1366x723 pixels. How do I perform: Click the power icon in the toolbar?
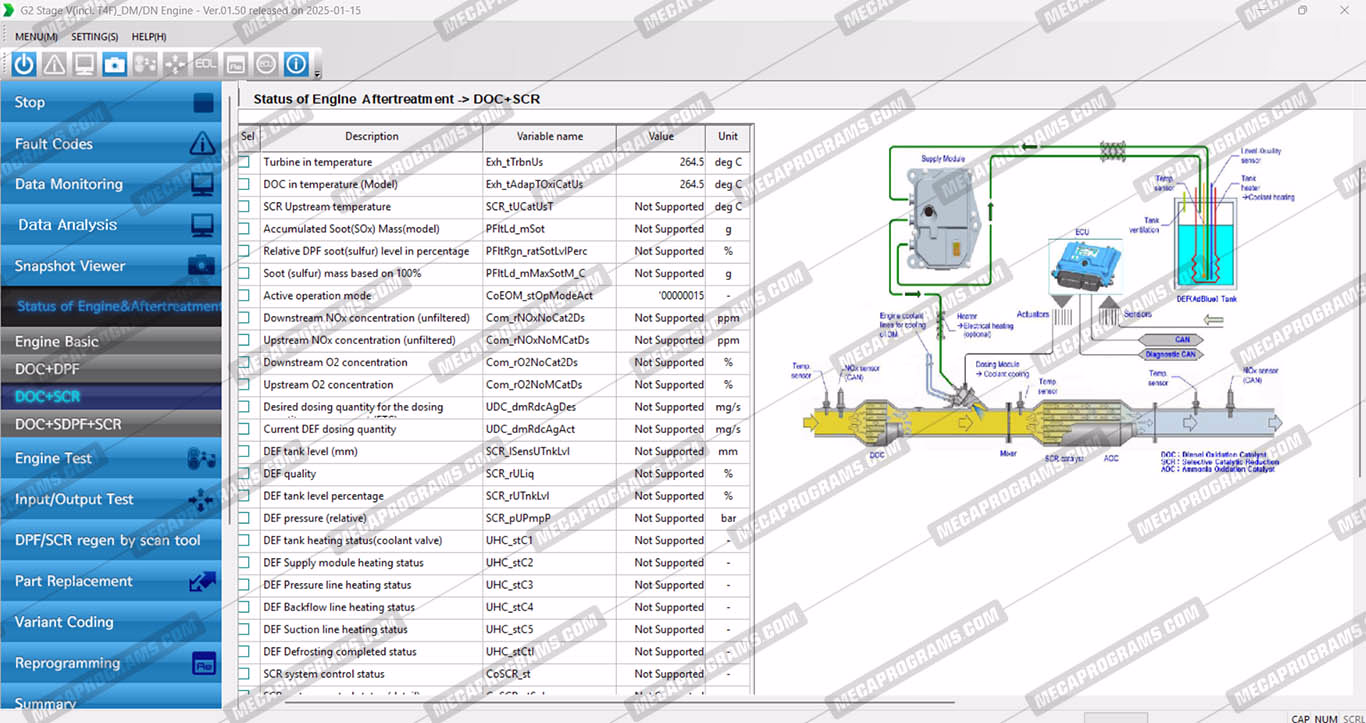[24, 64]
